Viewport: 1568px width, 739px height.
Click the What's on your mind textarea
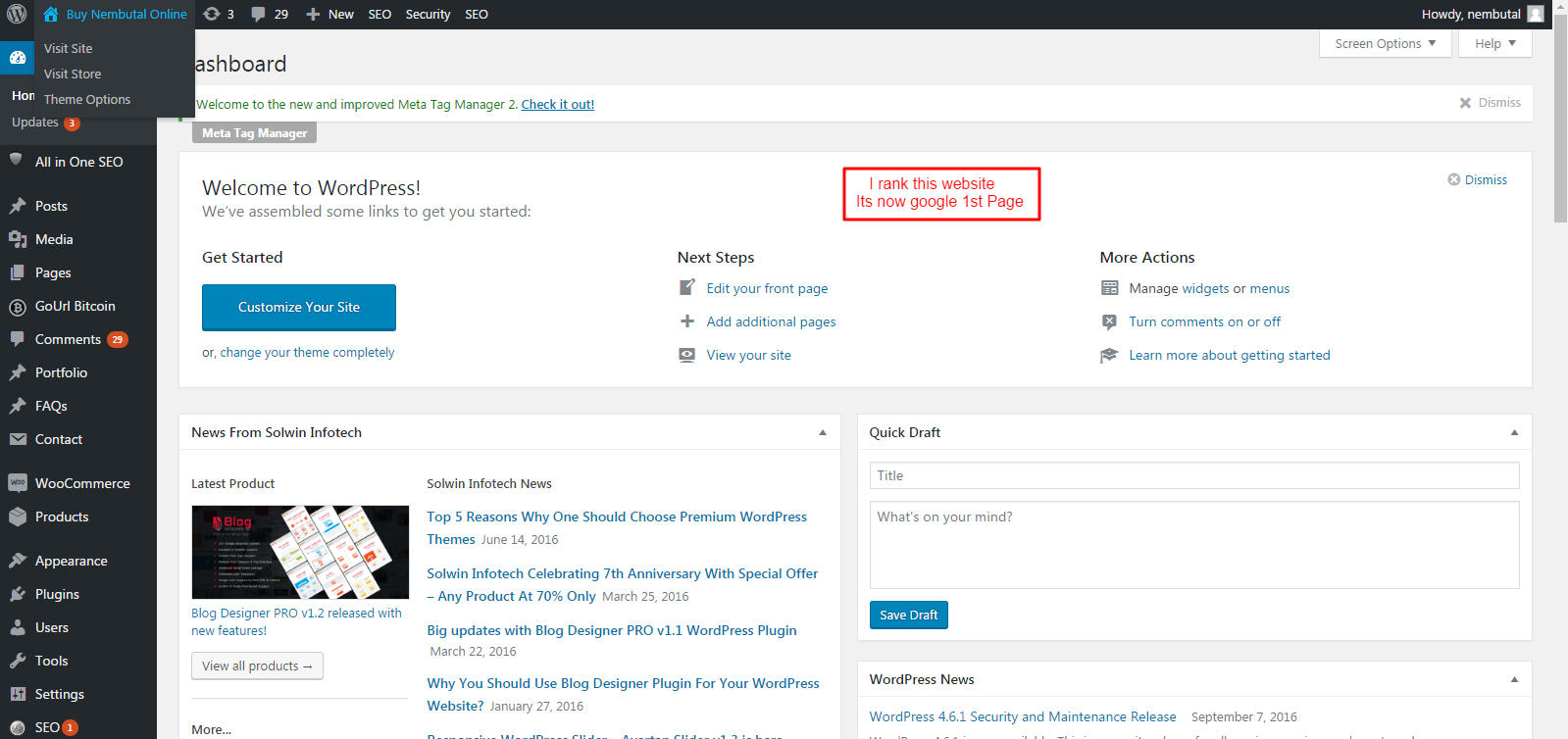pyautogui.click(x=1194, y=545)
